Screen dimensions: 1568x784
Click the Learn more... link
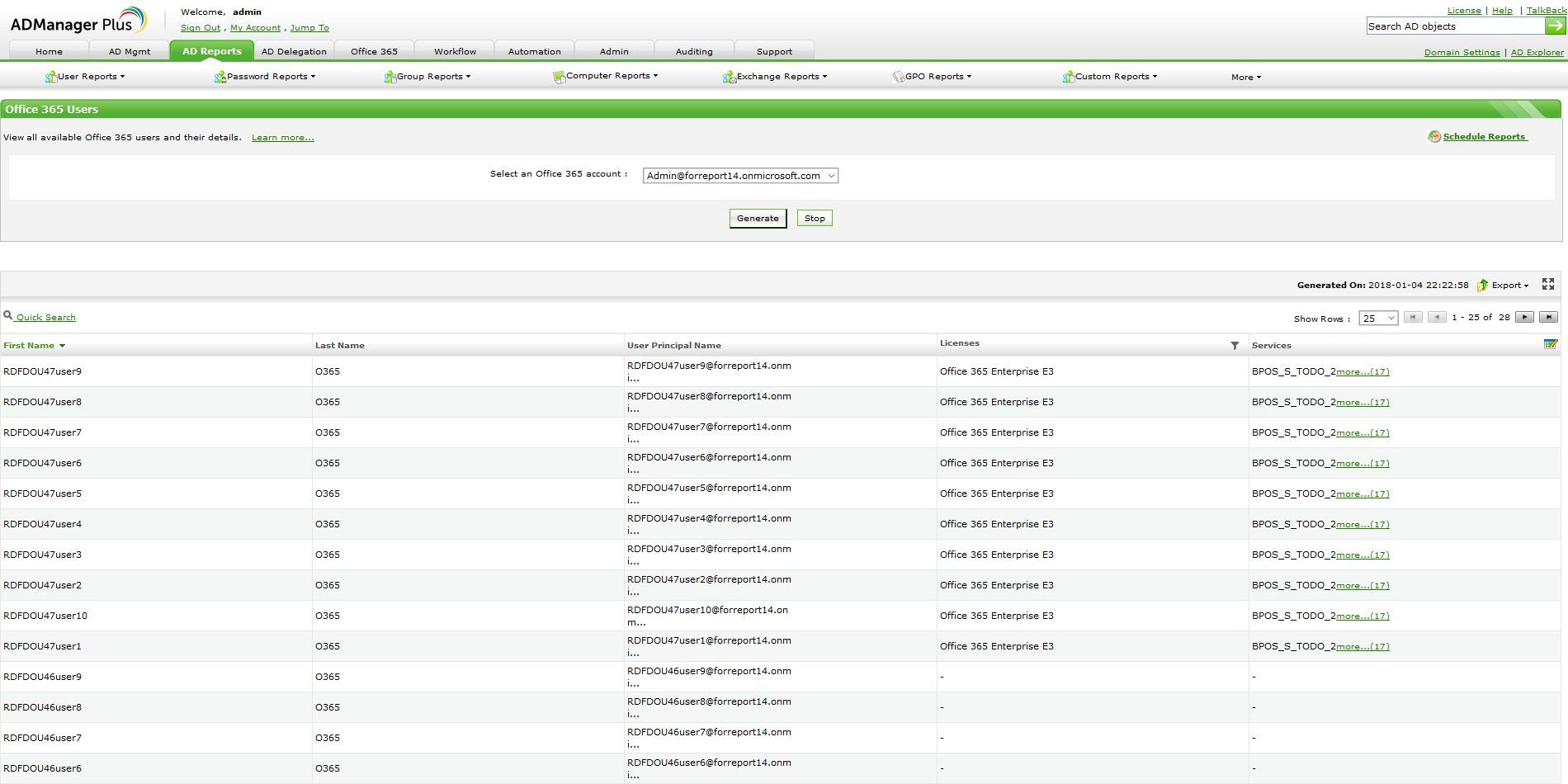tap(283, 138)
